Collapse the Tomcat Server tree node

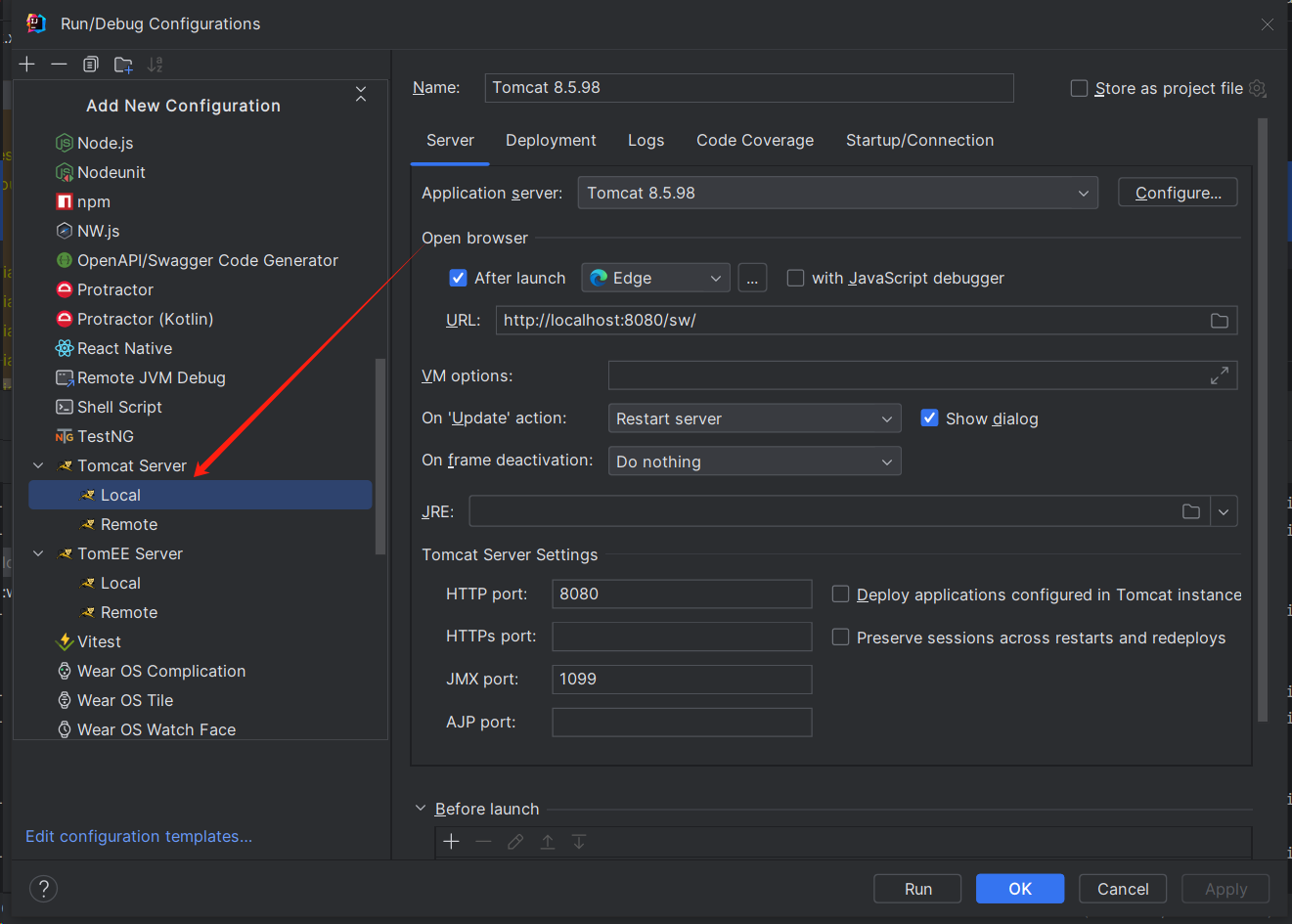pyautogui.click(x=38, y=465)
